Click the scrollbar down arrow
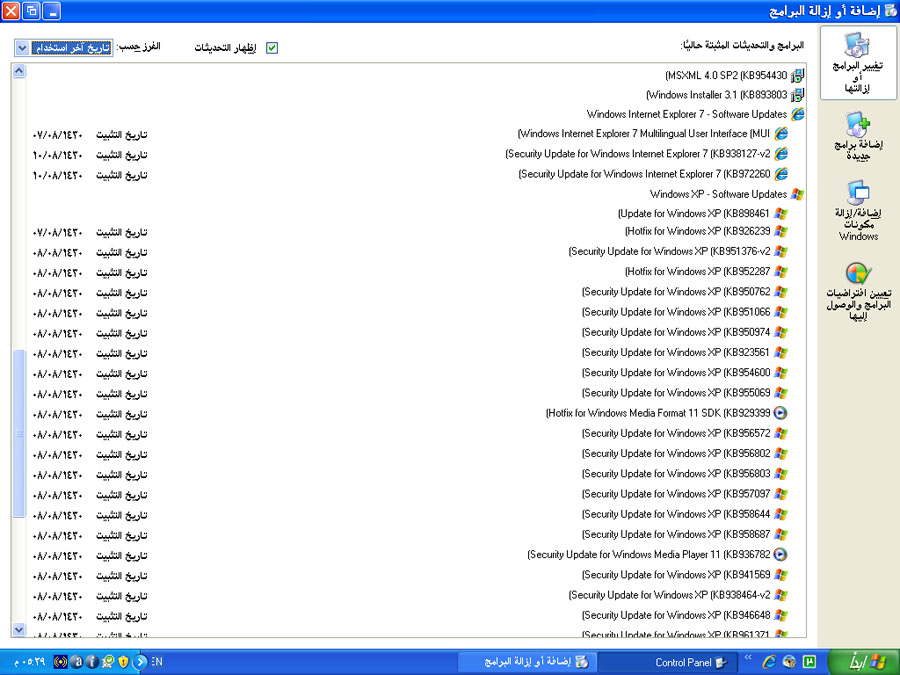This screenshot has height=675, width=900. click(19, 630)
